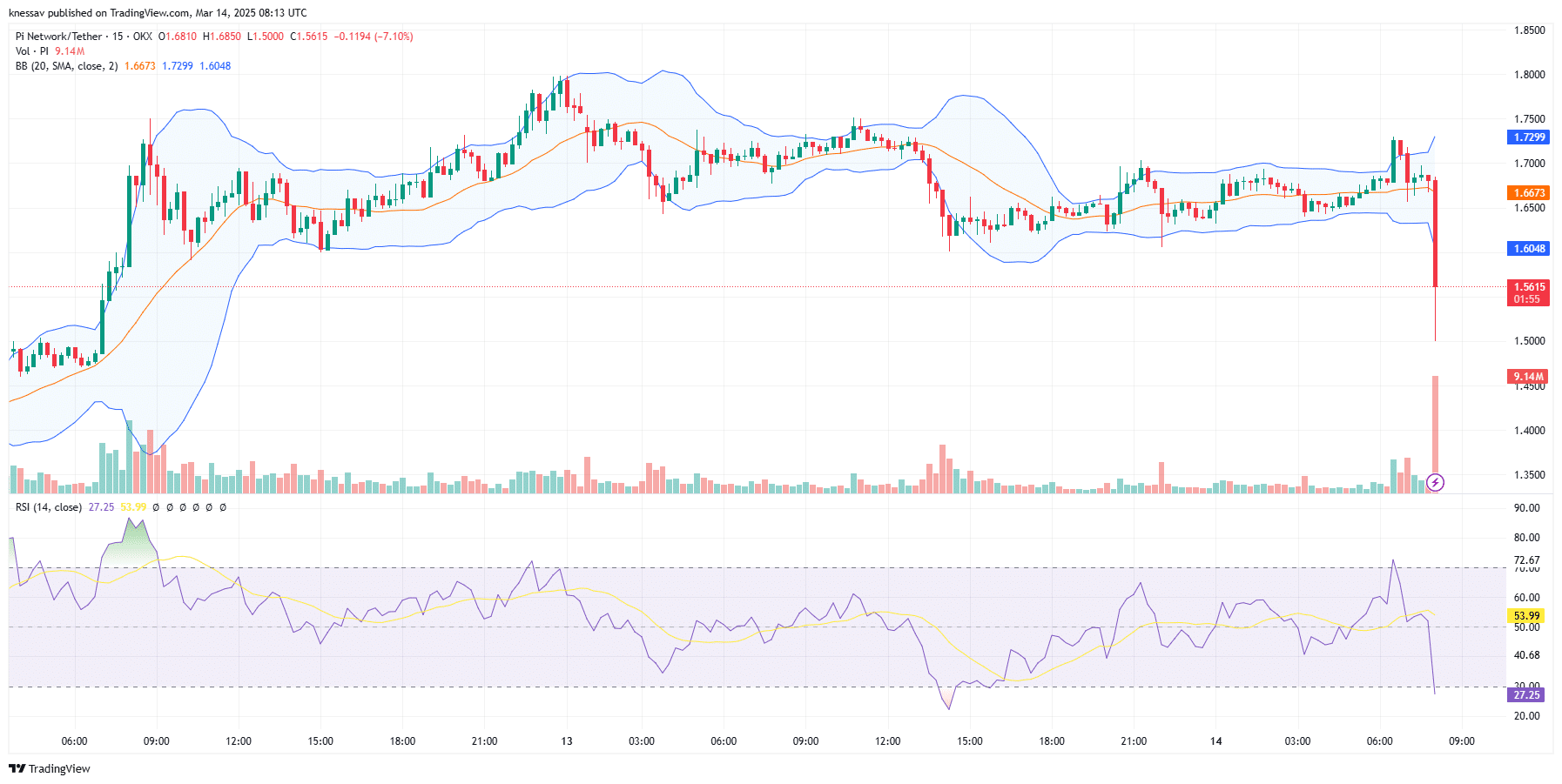Click the 1.8500 price axis label
The width and height of the screenshot is (1562, 784).
click(x=1530, y=30)
